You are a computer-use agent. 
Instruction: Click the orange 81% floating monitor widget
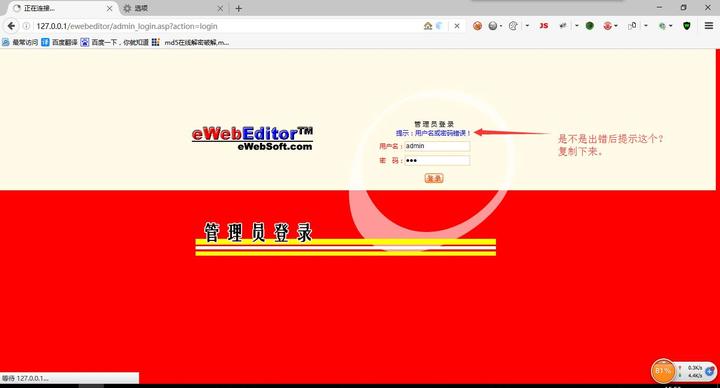663,371
